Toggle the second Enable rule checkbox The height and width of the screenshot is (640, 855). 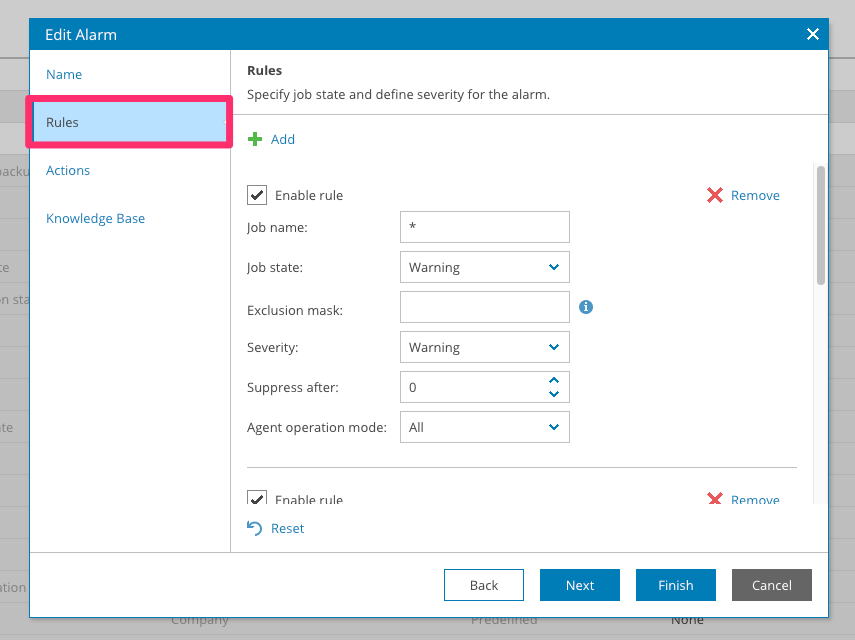coord(257,498)
